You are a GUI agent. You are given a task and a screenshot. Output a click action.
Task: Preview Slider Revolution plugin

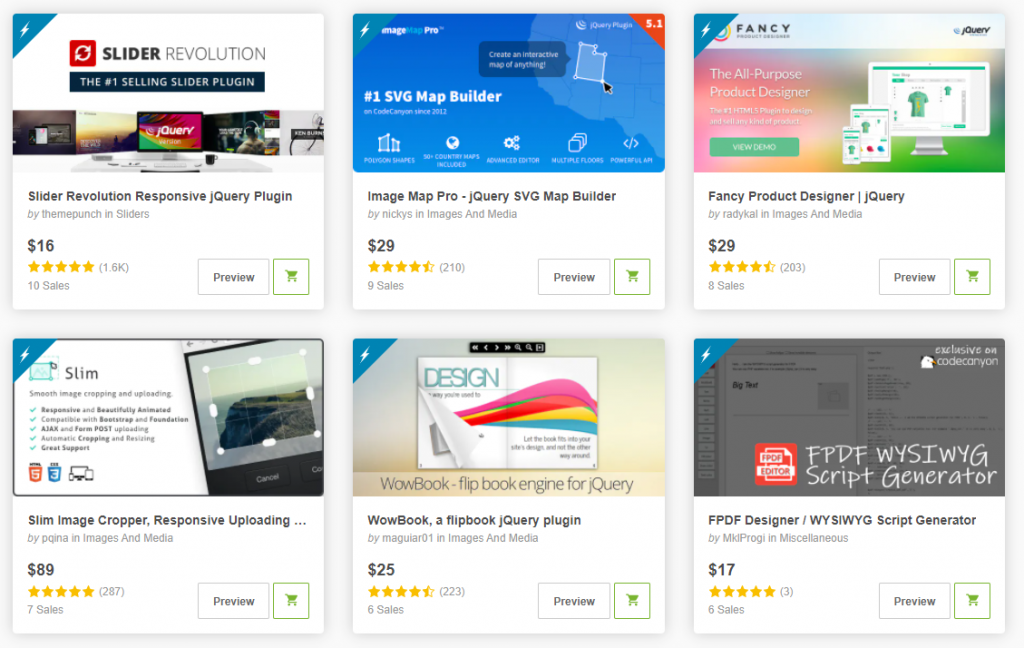click(x=234, y=277)
